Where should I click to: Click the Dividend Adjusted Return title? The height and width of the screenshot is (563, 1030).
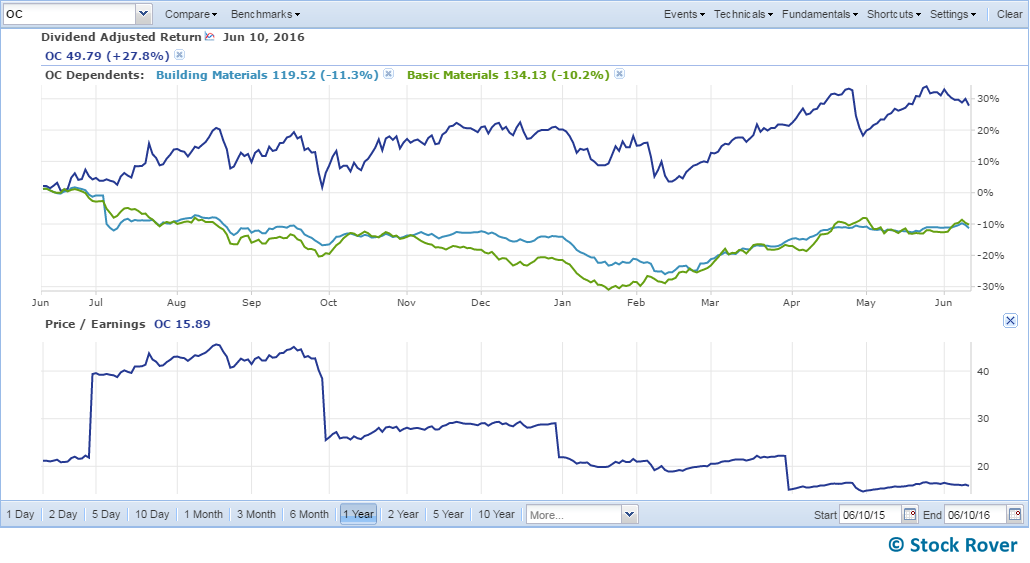click(121, 37)
